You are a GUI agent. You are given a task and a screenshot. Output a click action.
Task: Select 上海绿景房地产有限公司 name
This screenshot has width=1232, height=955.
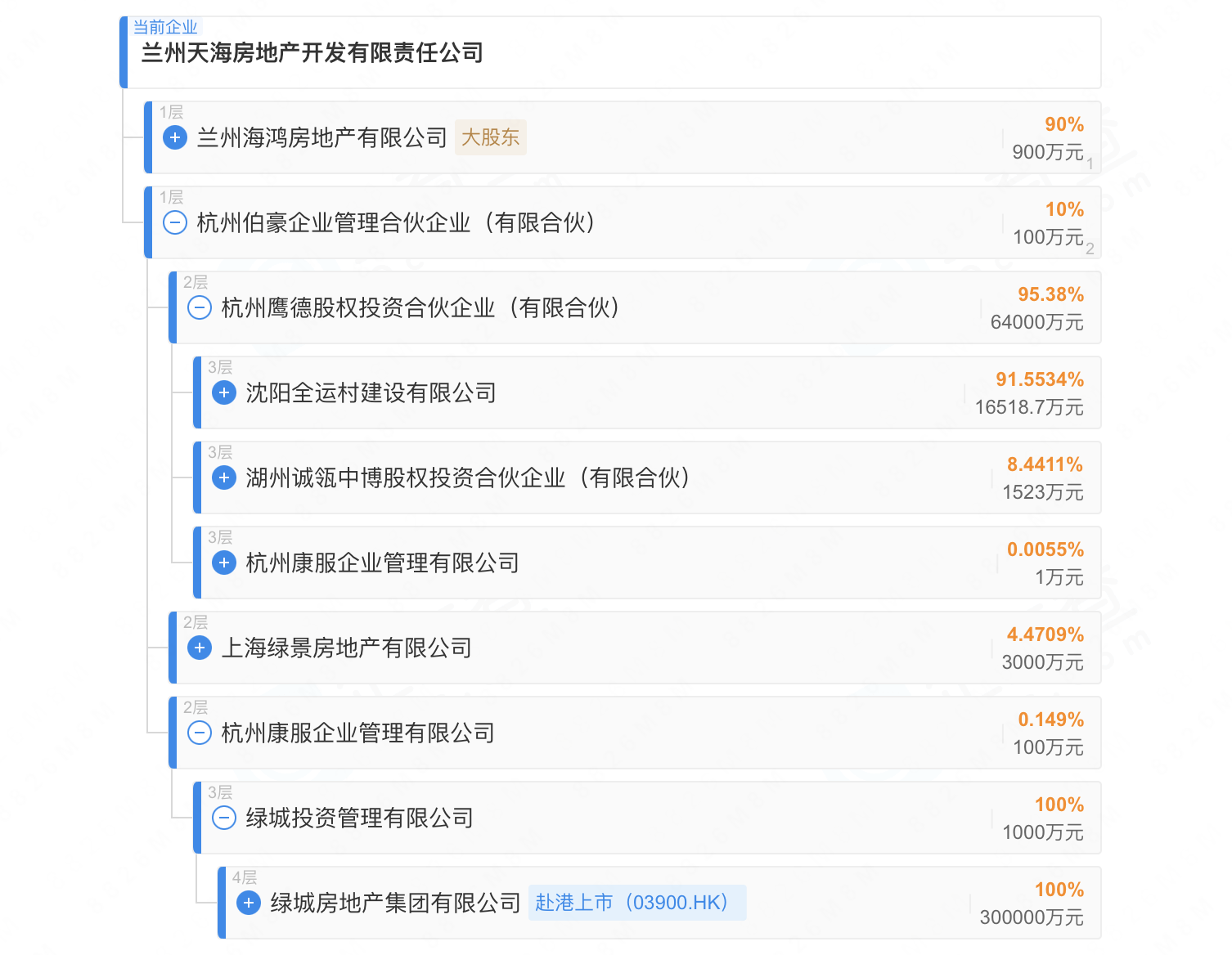pos(346,648)
